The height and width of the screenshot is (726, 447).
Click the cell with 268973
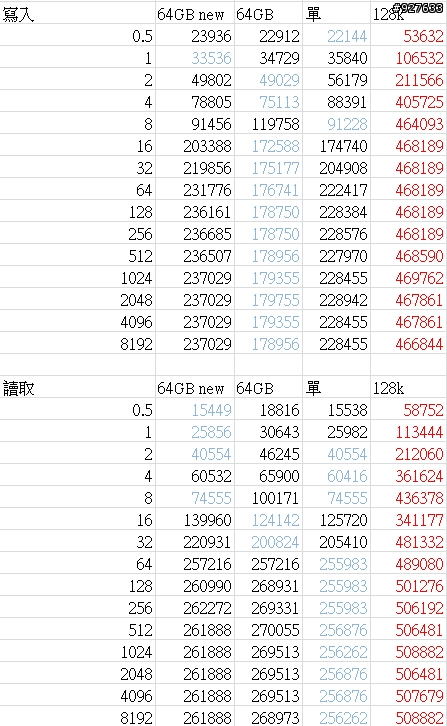(268, 717)
